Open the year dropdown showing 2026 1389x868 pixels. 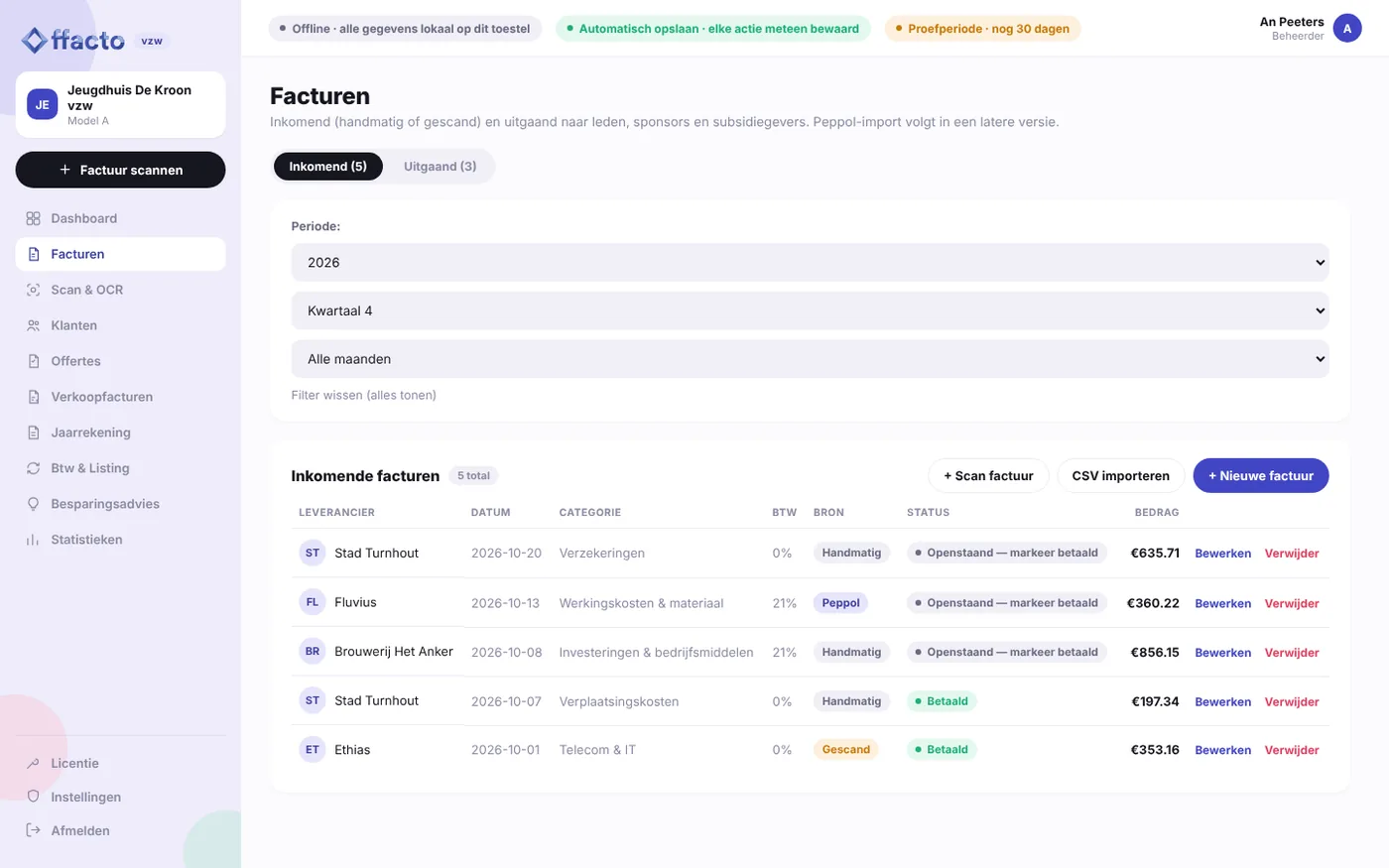click(x=810, y=263)
